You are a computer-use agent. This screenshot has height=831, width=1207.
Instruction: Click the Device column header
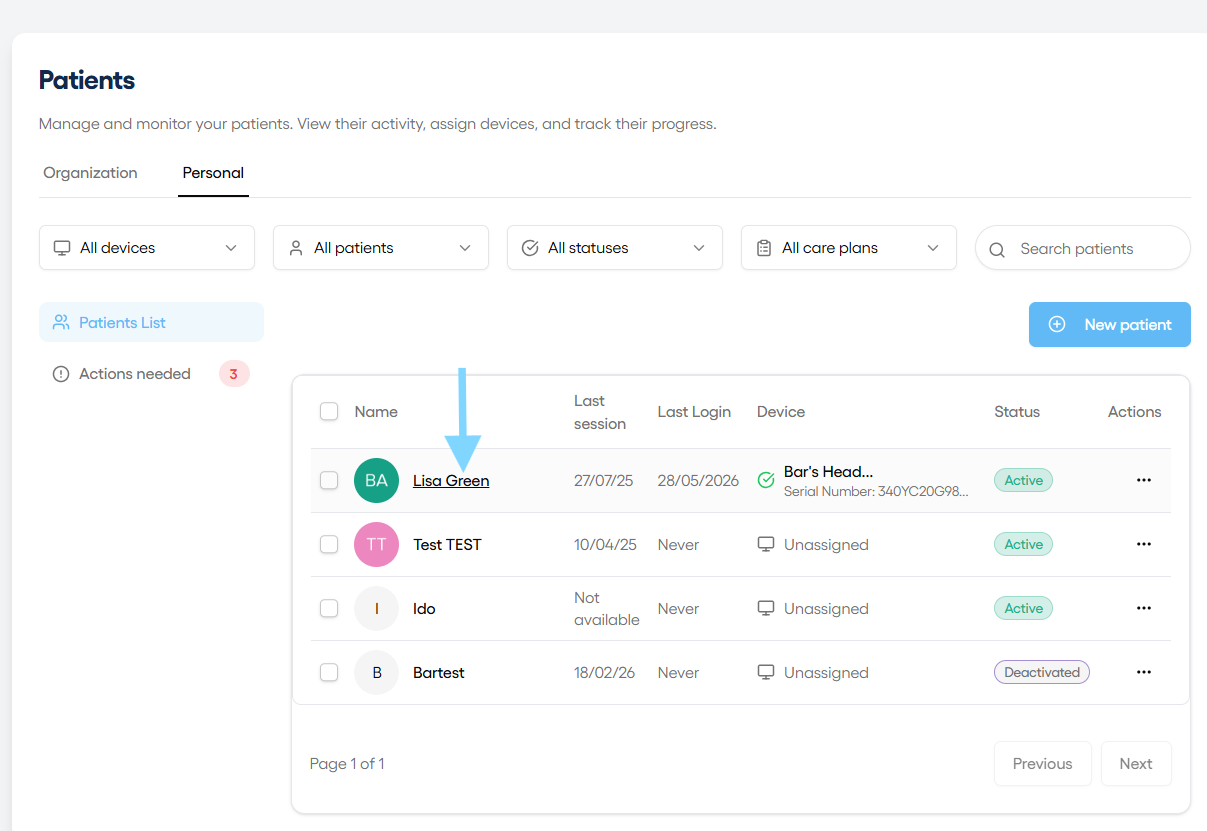(x=781, y=411)
